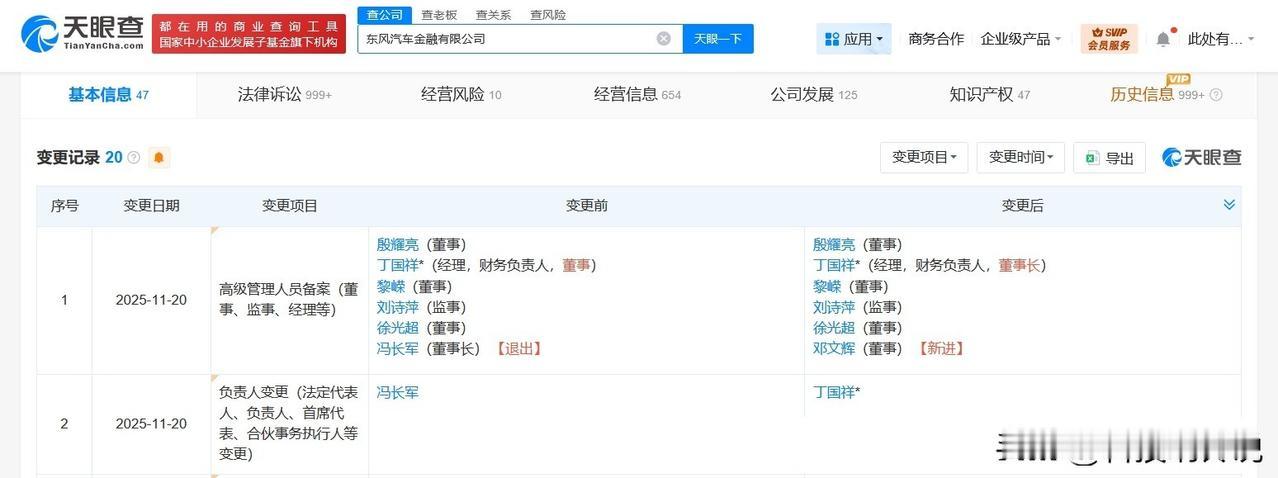
Task: Open 丁国祥 董事长 link in 变更后 row 1
Action: click(x=834, y=265)
